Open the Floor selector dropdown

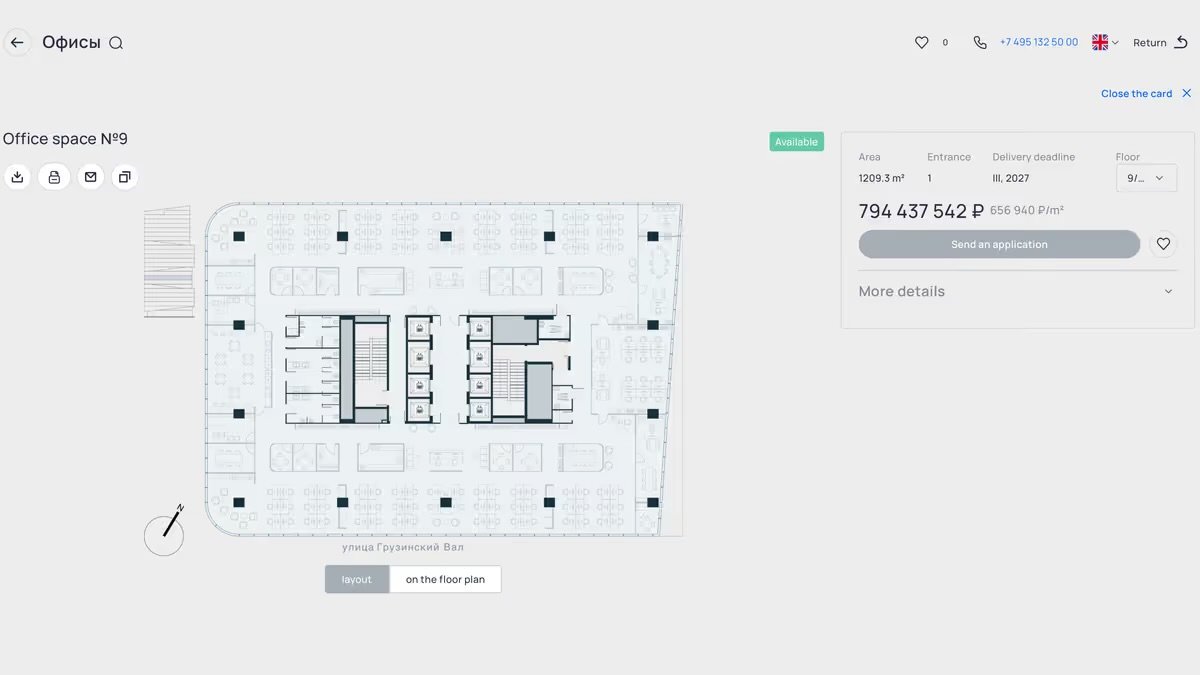1146,178
